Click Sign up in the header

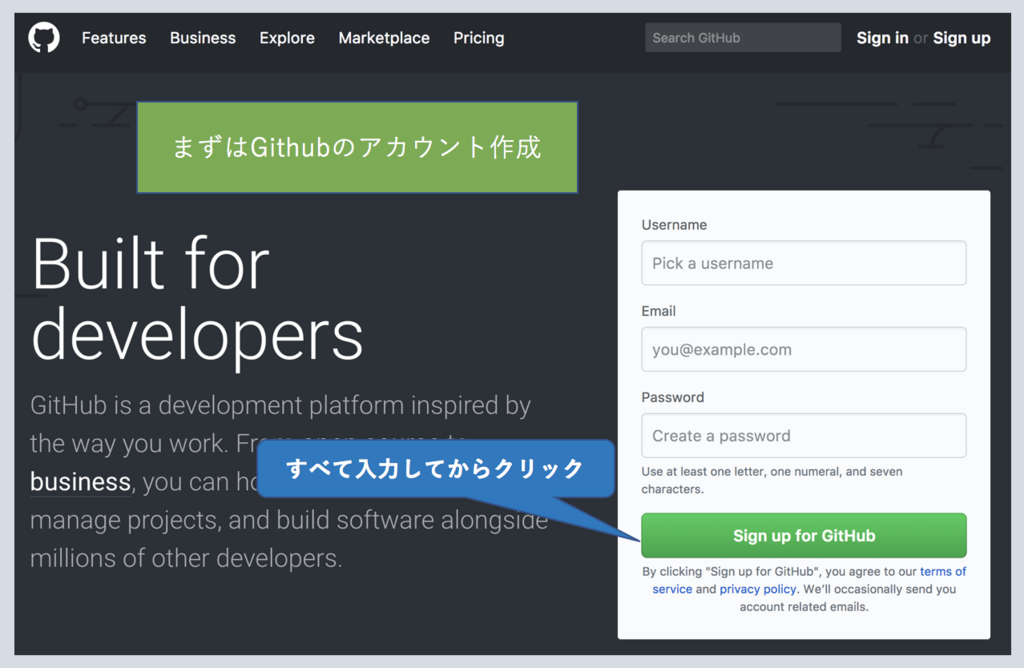coord(961,38)
